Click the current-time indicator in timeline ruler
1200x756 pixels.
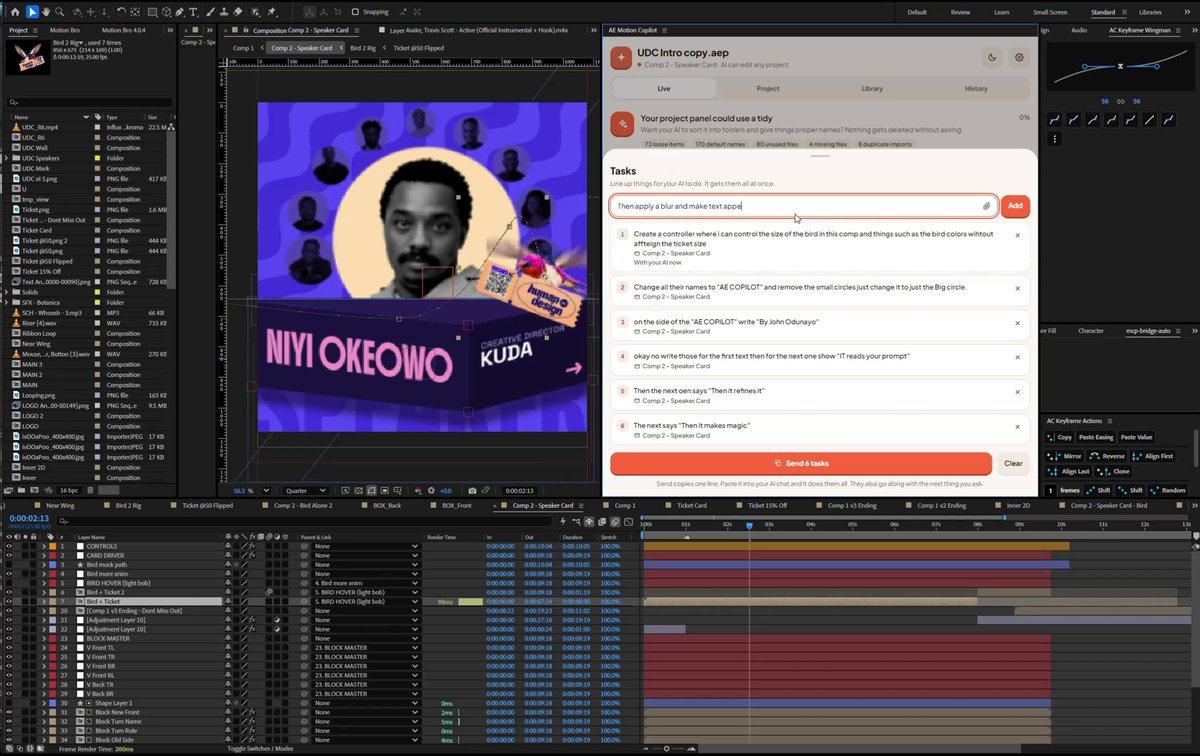click(749, 525)
